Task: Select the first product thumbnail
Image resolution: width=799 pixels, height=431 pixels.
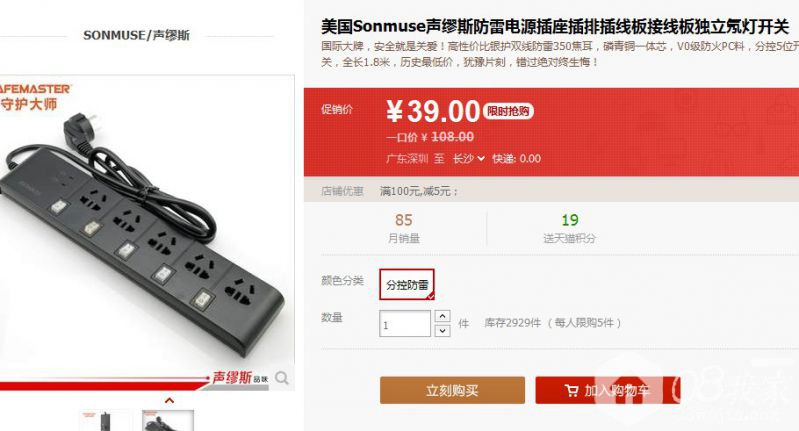Action: pos(105,421)
